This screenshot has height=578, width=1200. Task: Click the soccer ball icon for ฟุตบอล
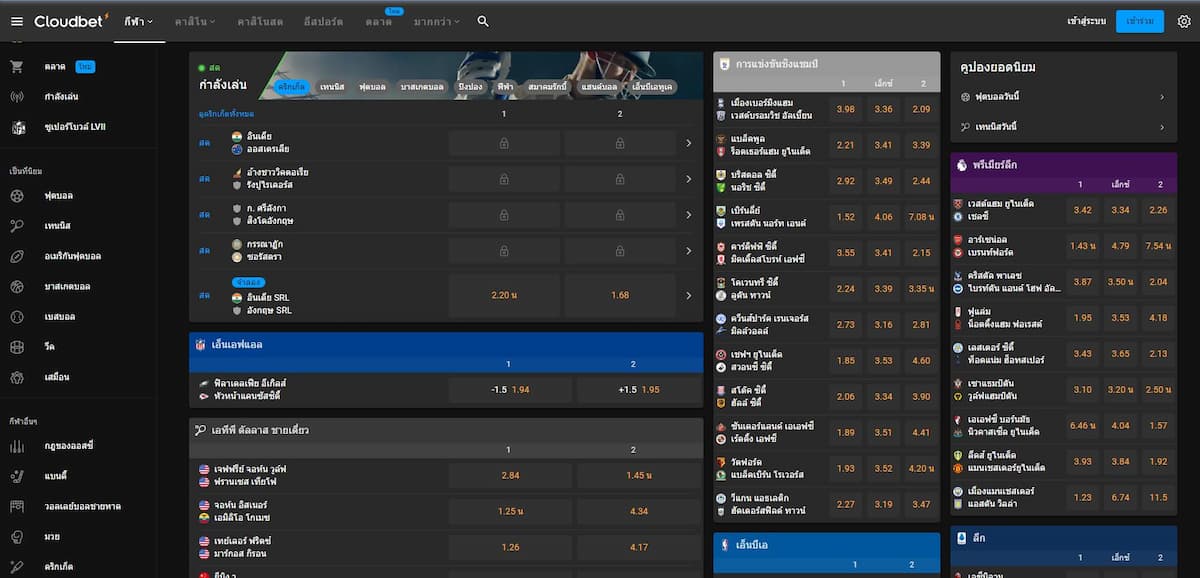click(17, 196)
